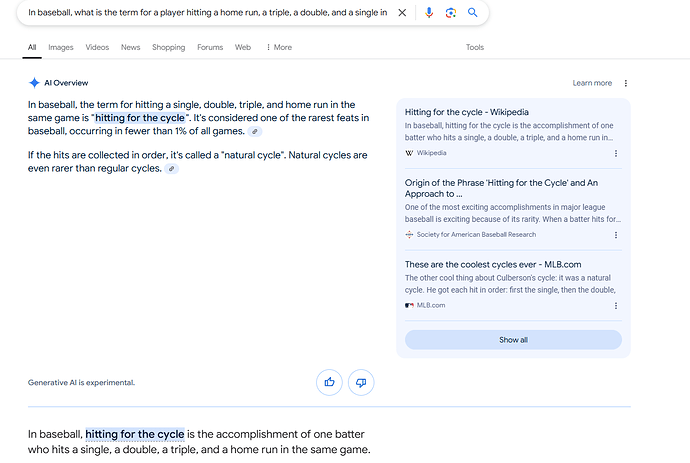Open the search Tools menu
Image resolution: width=690 pixels, height=463 pixels.
tap(475, 47)
